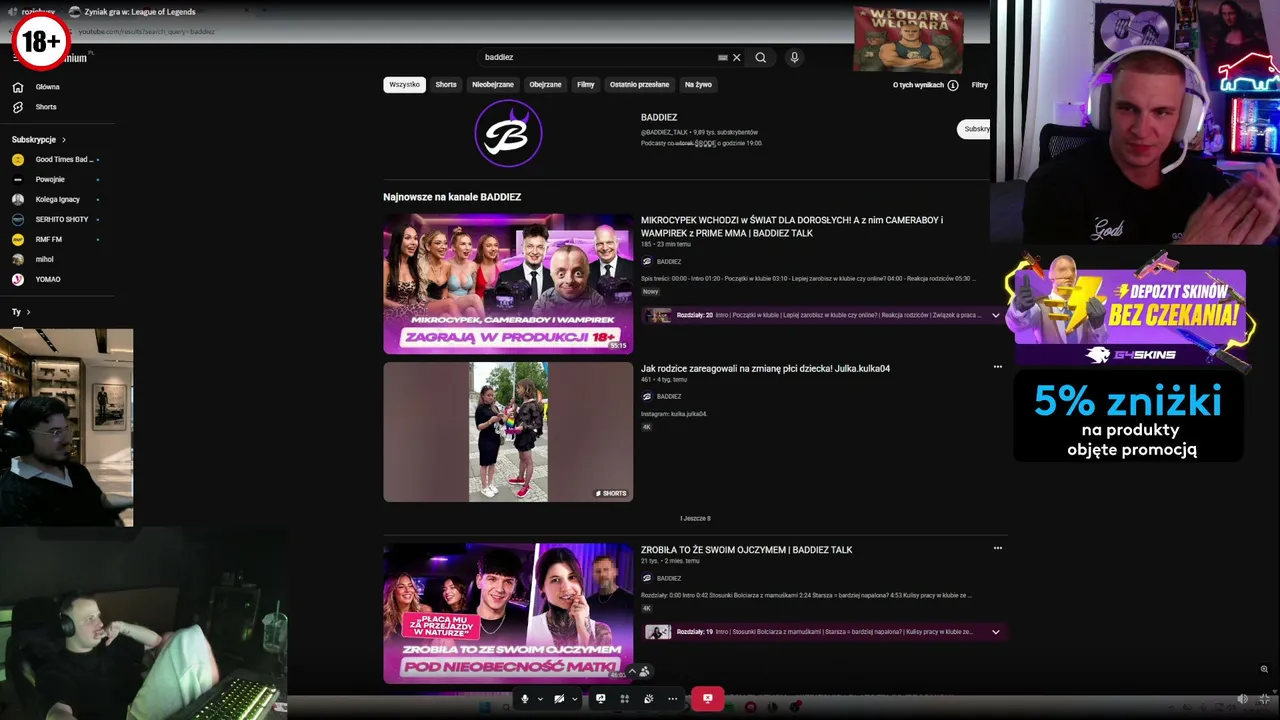Open the YOMAO channel avatar
This screenshot has height=720, width=1280.
tap(17, 279)
